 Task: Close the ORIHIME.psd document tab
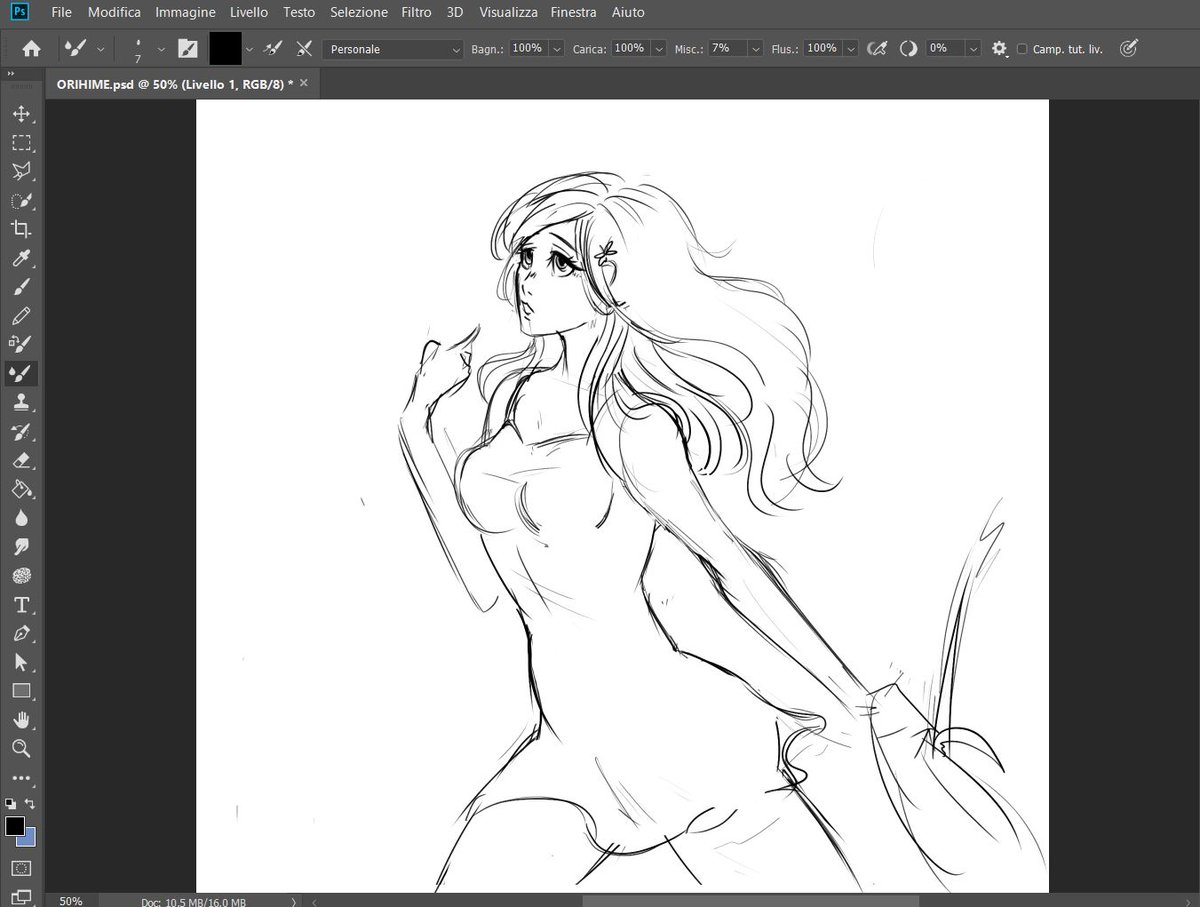[x=304, y=83]
